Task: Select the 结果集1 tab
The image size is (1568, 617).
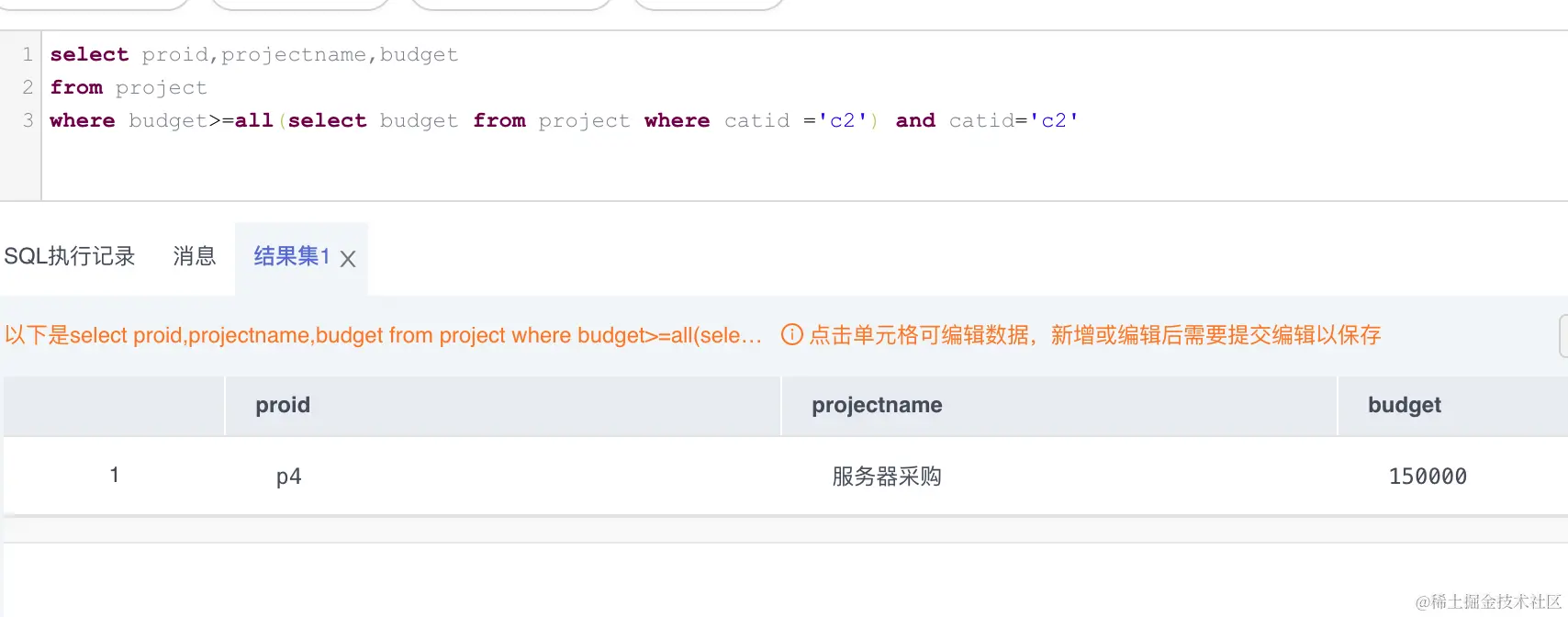Action: 291,256
